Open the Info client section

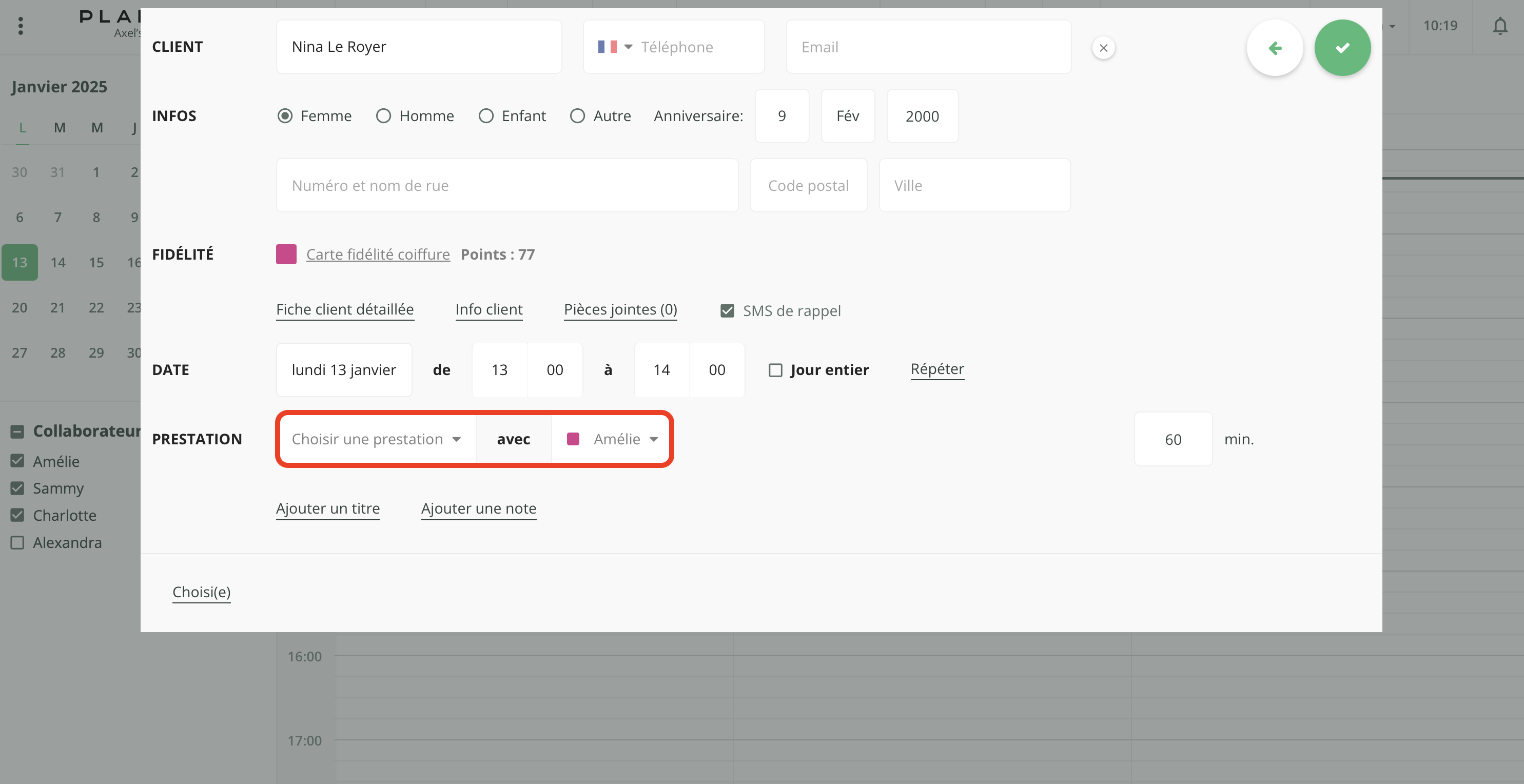point(489,309)
